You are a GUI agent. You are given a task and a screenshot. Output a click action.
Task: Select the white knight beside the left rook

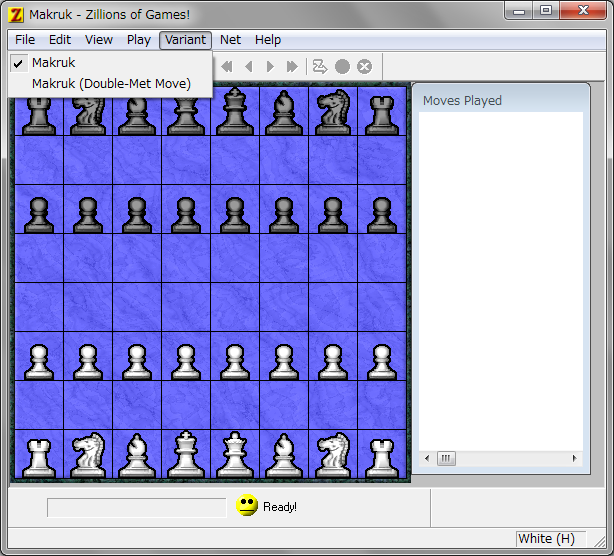[88, 455]
